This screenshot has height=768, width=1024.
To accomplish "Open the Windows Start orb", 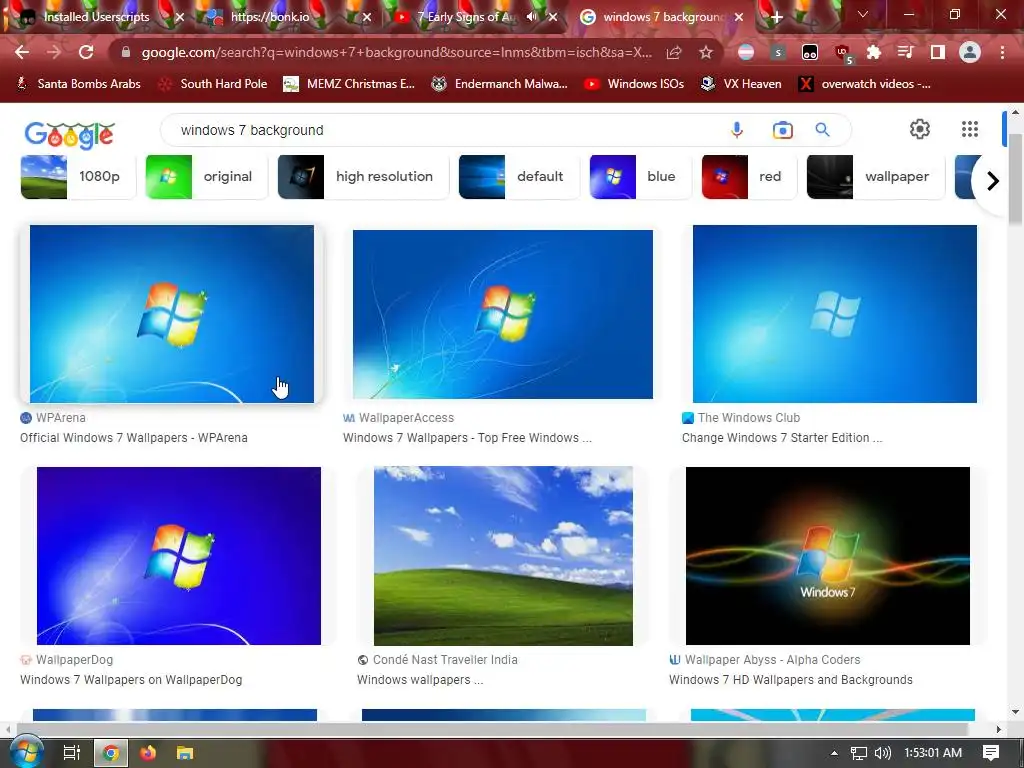I will tap(26, 752).
